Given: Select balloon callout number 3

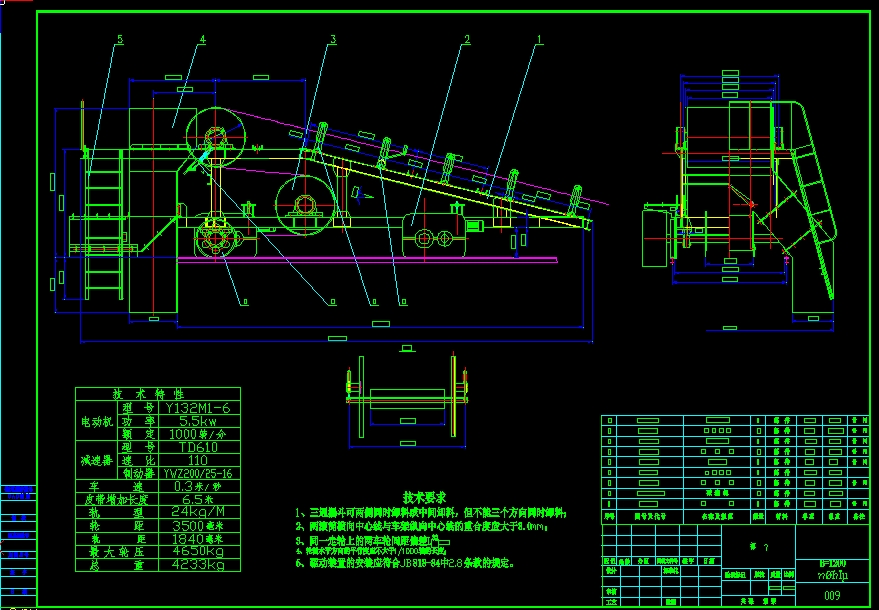Looking at the screenshot, I should [333, 41].
